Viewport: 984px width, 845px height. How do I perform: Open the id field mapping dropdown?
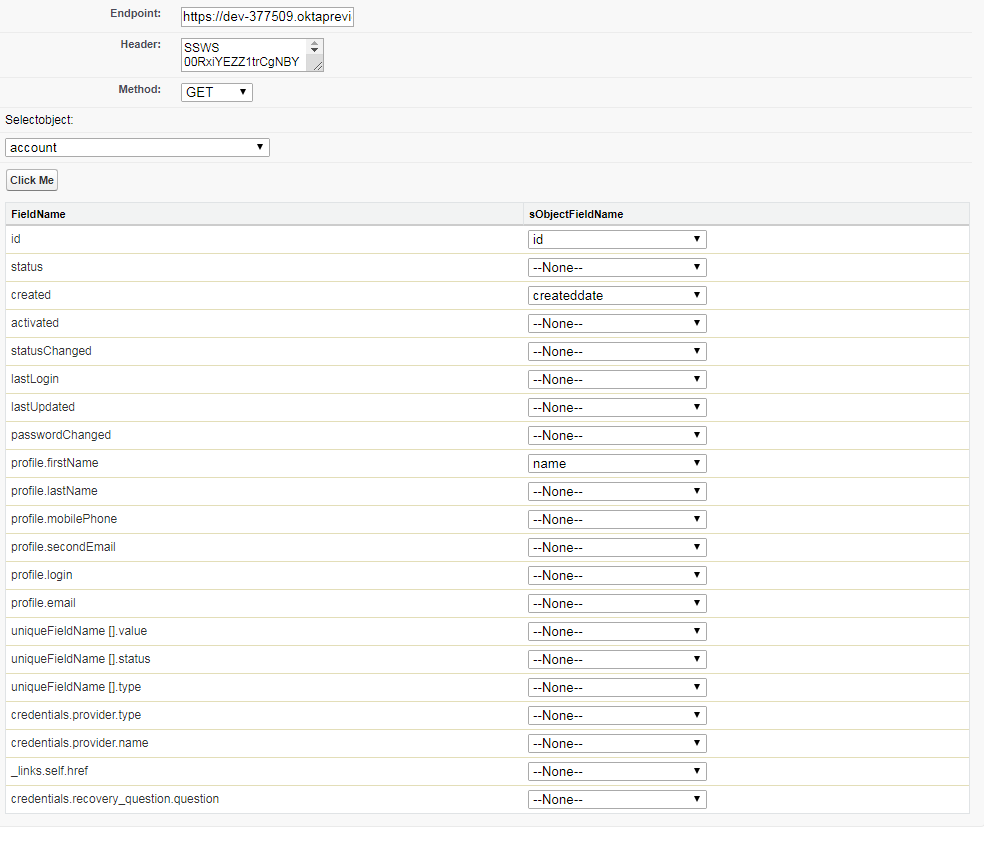616,239
